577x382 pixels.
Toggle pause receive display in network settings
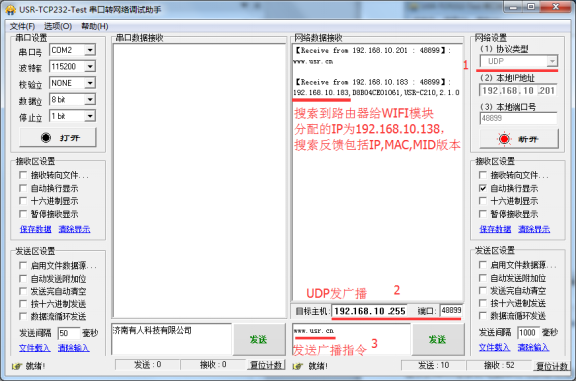(482, 214)
